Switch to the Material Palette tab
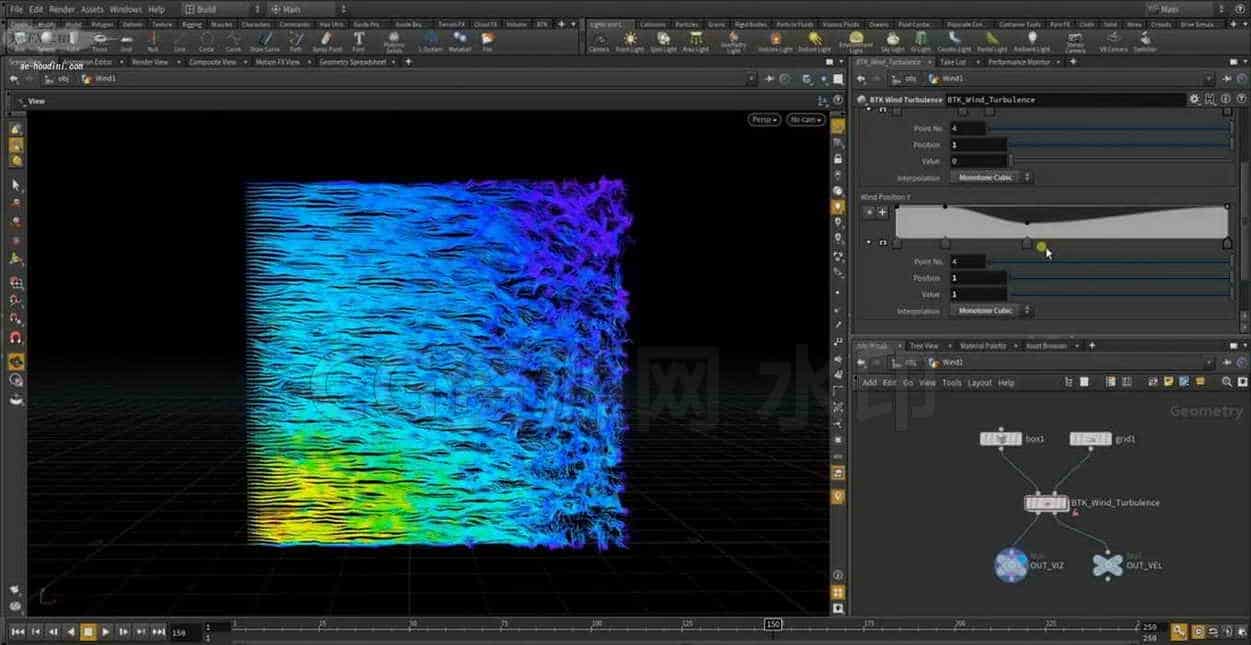Image resolution: width=1251 pixels, height=645 pixels. [x=982, y=346]
